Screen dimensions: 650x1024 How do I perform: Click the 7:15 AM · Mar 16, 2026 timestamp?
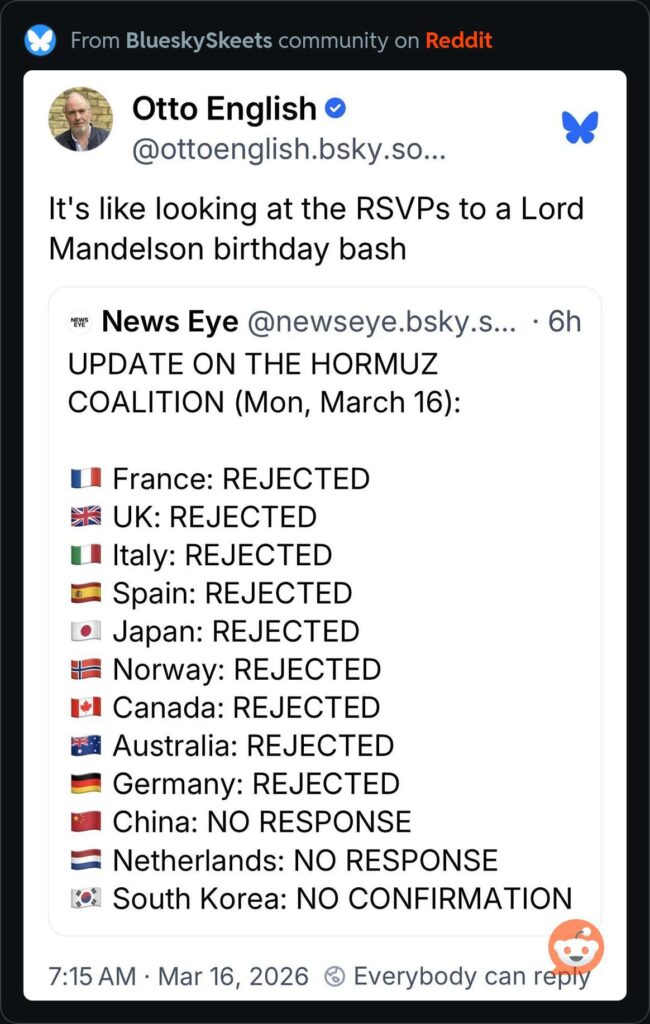[x=178, y=975]
